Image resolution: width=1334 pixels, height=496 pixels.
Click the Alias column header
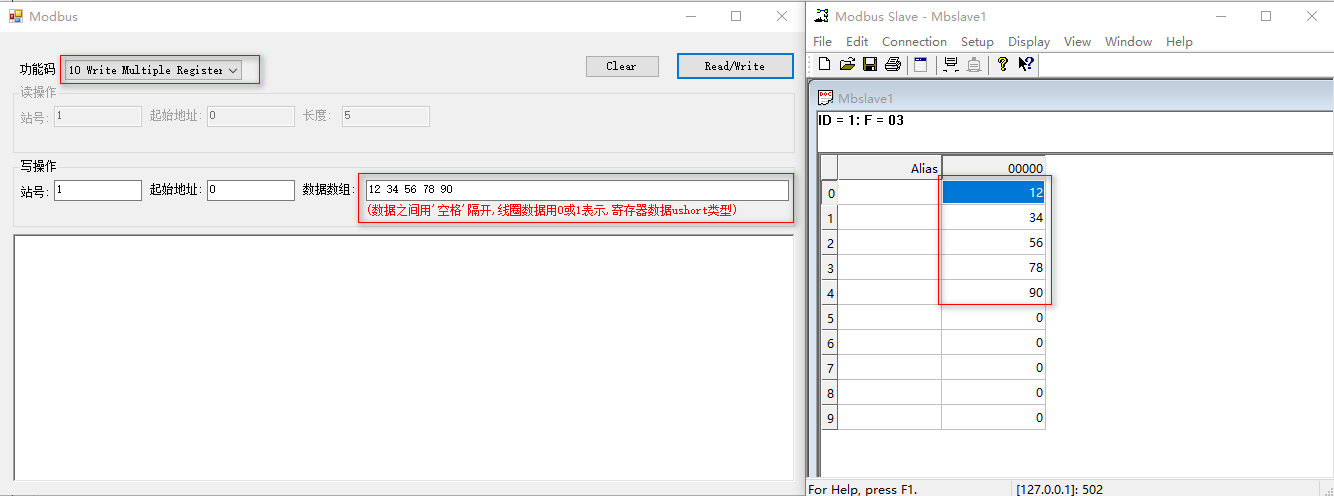(x=890, y=168)
